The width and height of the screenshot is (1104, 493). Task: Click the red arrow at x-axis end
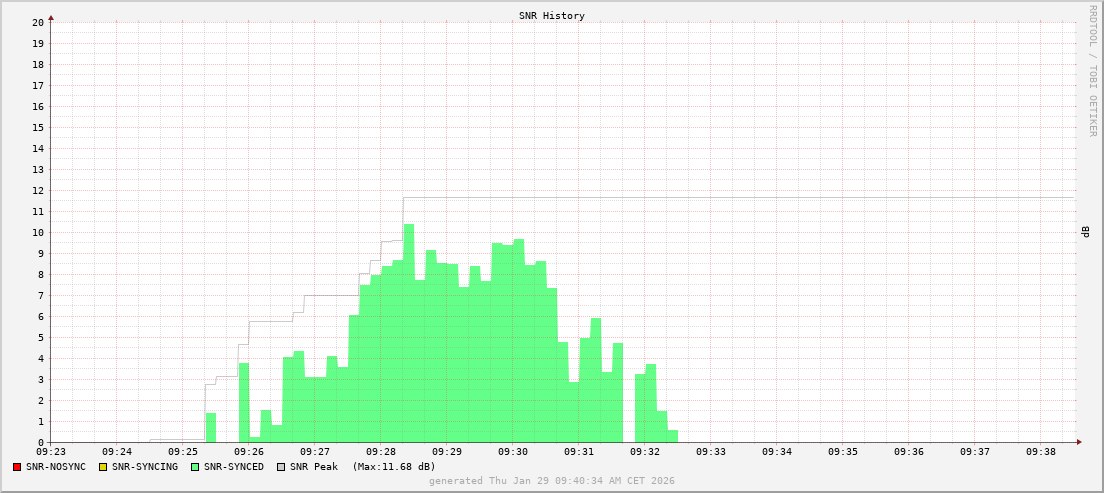click(1078, 442)
